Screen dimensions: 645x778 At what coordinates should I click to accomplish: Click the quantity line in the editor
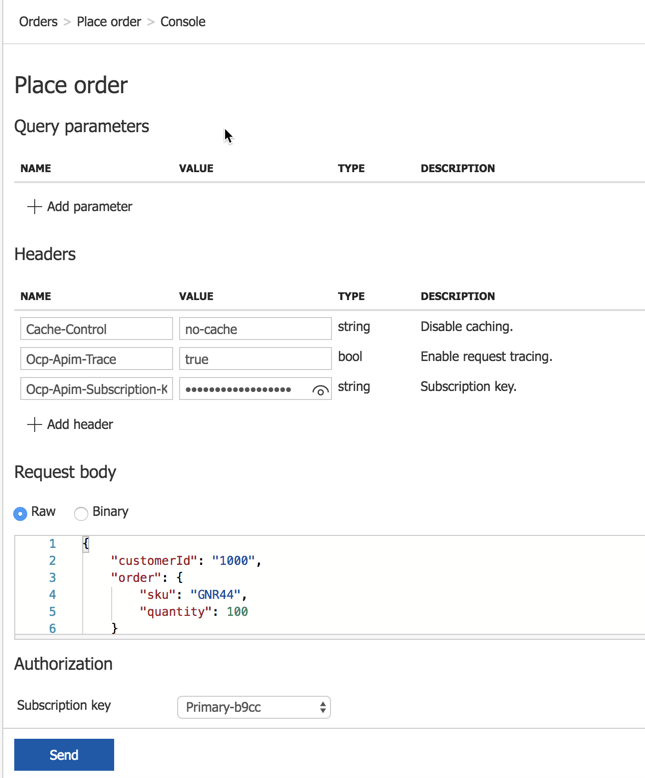[193, 612]
